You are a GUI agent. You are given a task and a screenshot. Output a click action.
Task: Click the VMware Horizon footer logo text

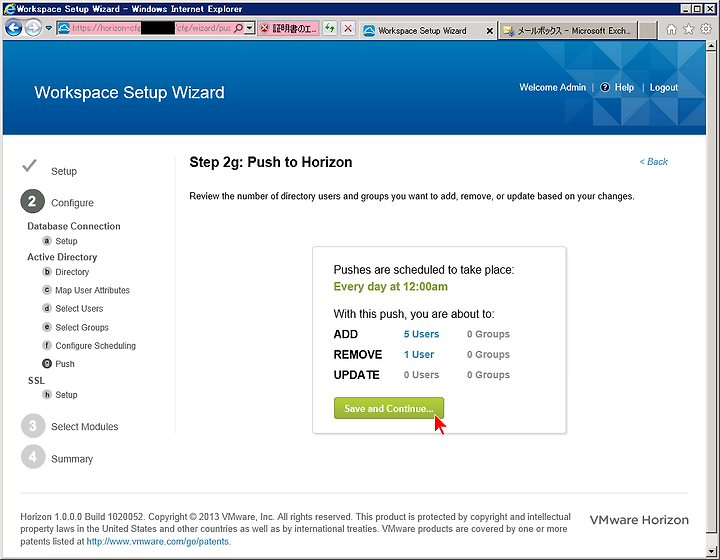coord(639,520)
